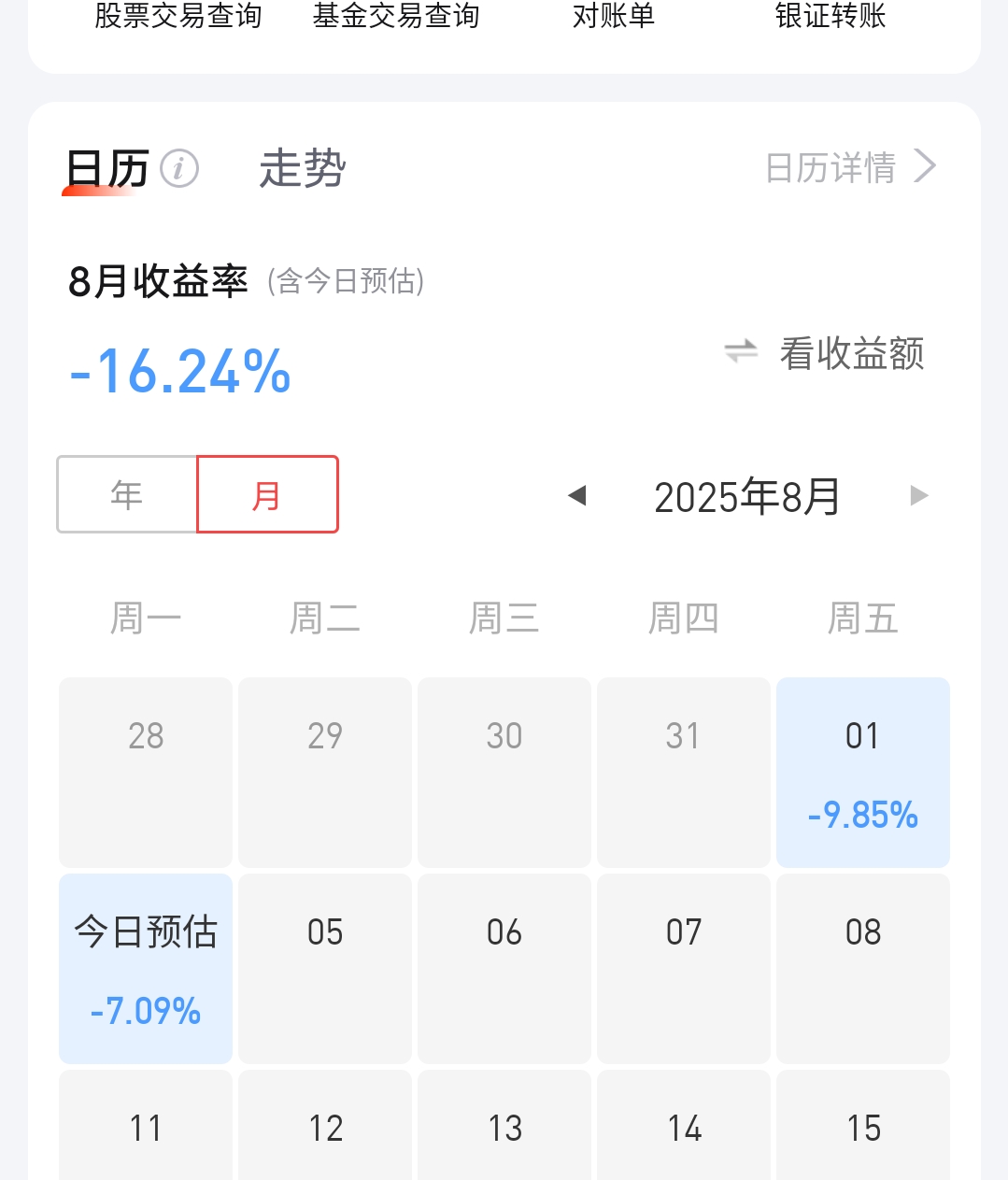Open the 2025年8月 month selector
This screenshot has width=1008, height=1180.
[x=747, y=496]
